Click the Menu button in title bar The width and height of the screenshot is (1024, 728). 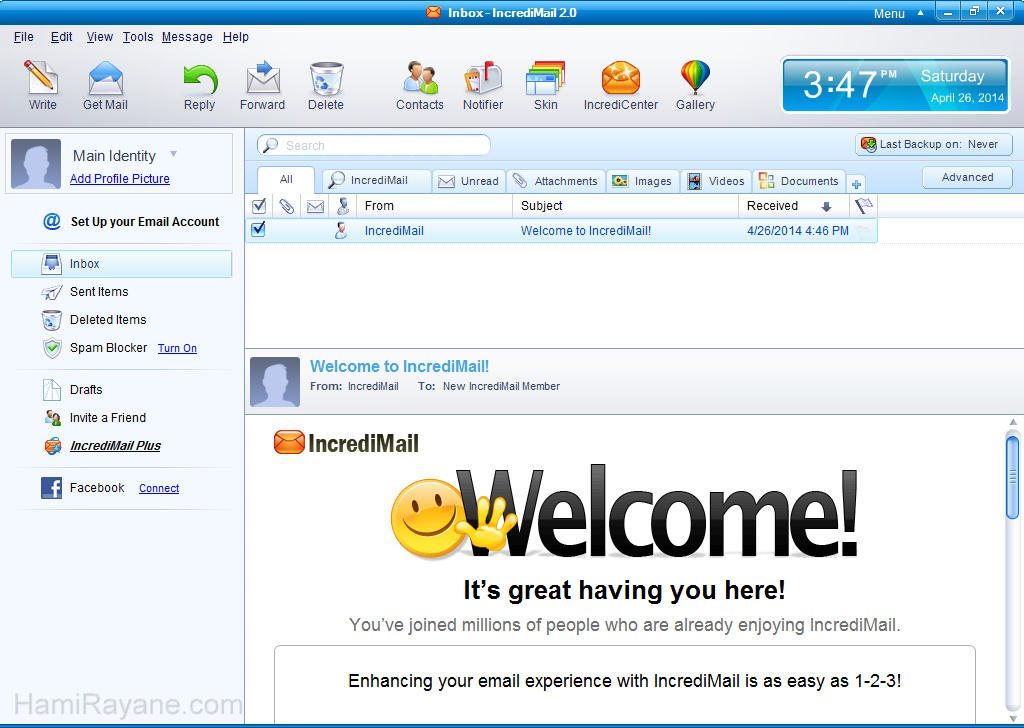pyautogui.click(x=889, y=13)
